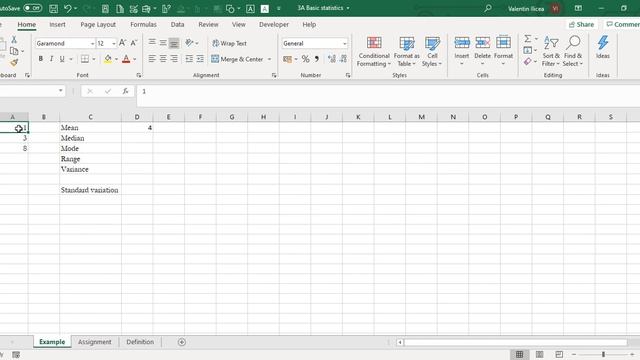
Task: Click the Insert Function fx icon
Action: tap(125, 91)
